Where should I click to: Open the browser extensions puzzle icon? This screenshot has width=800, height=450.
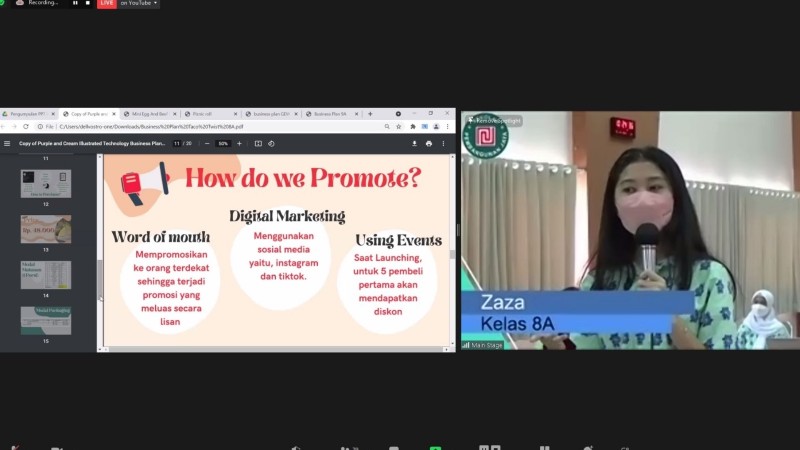click(414, 127)
